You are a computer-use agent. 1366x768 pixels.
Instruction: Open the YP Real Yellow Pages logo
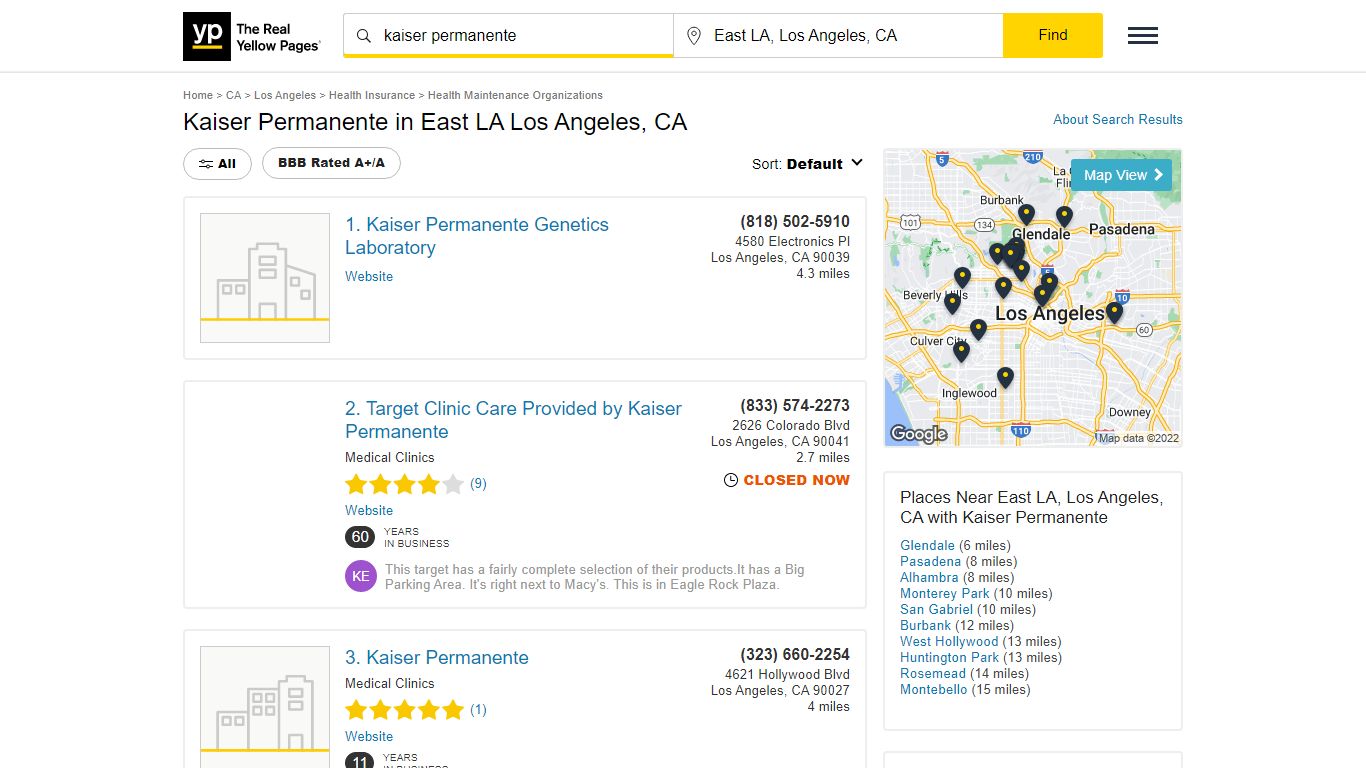tap(252, 37)
